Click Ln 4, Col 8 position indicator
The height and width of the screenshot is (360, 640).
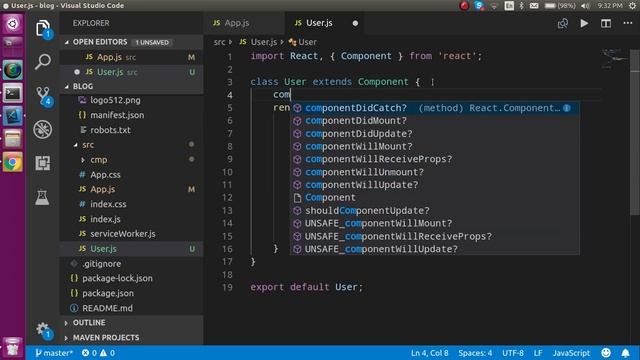point(429,353)
